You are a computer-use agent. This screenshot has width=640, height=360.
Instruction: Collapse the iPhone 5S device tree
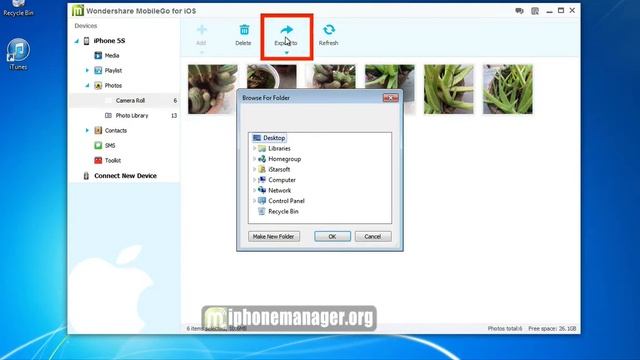click(77, 41)
